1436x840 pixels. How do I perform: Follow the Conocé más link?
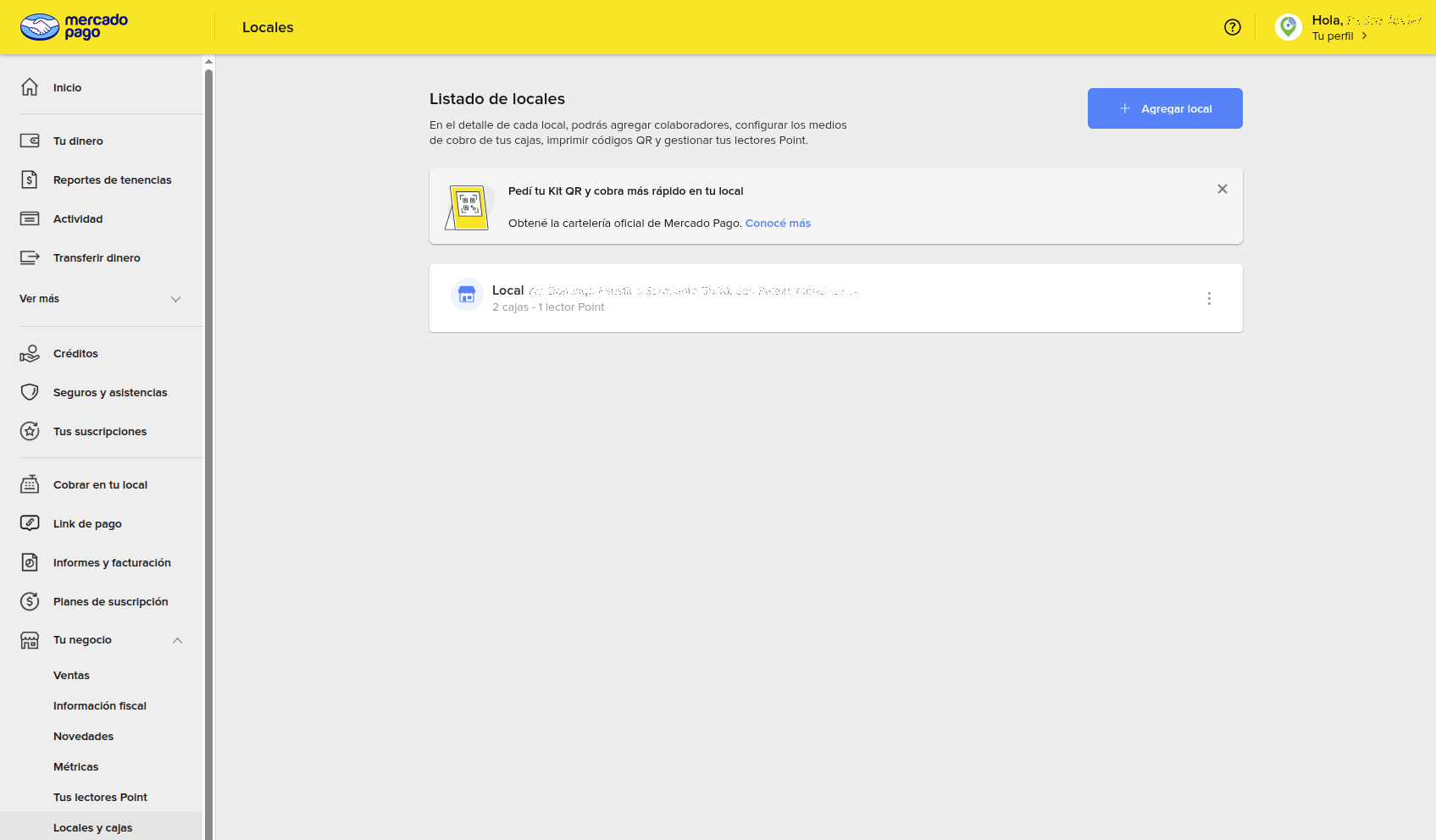click(778, 224)
